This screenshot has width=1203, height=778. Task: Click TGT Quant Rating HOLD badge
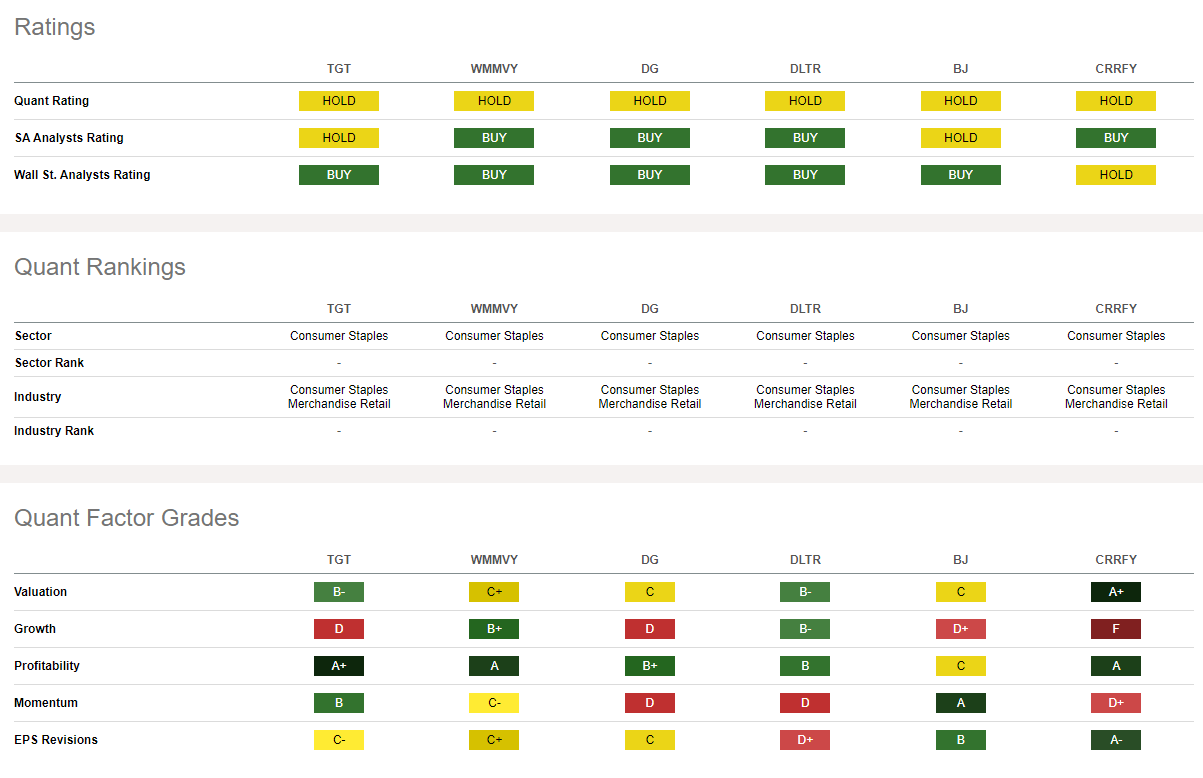pos(339,101)
